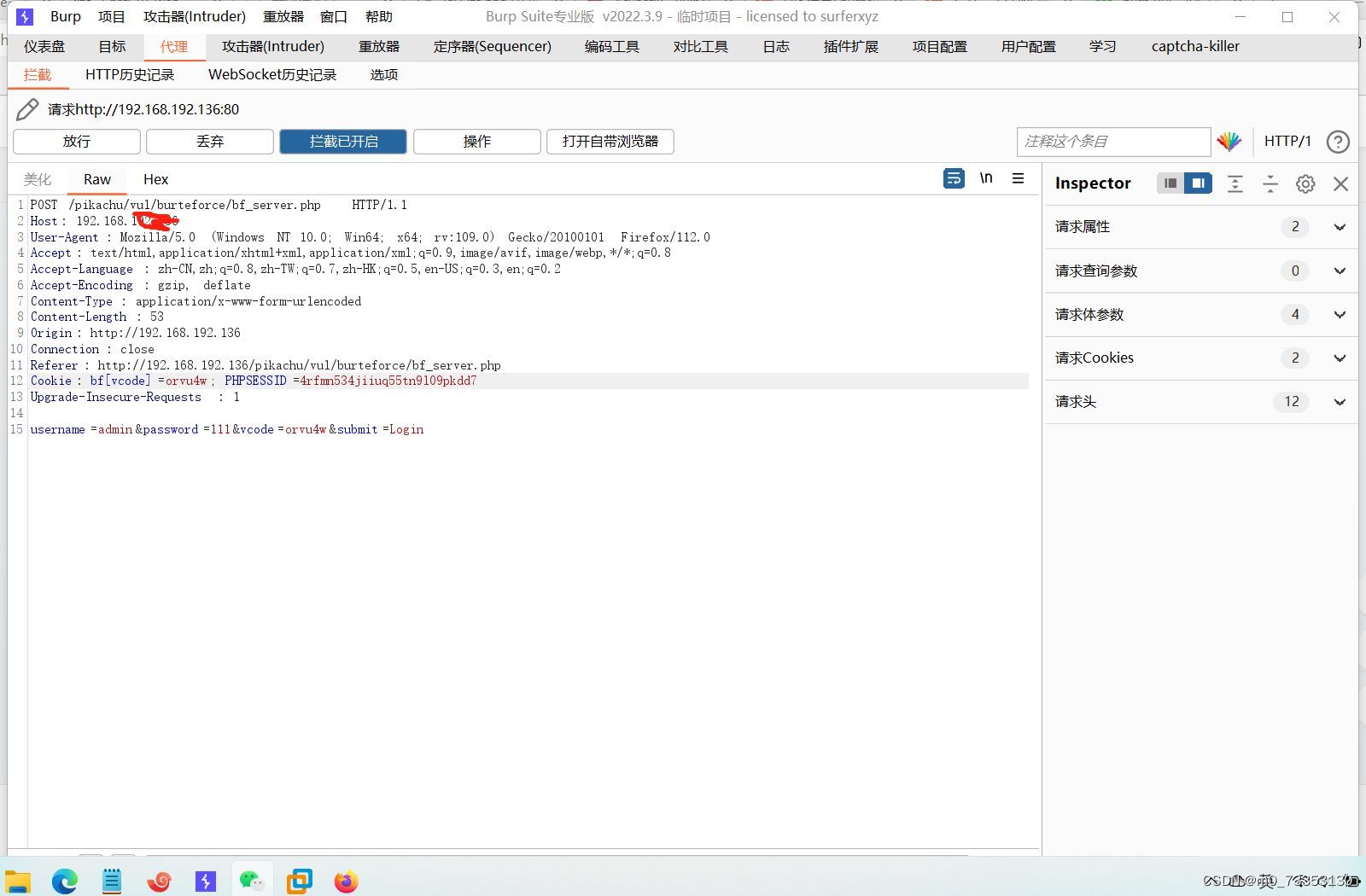Toggle word wrap icon in editor toolbar
This screenshot has height=896, width=1366.
point(954,178)
